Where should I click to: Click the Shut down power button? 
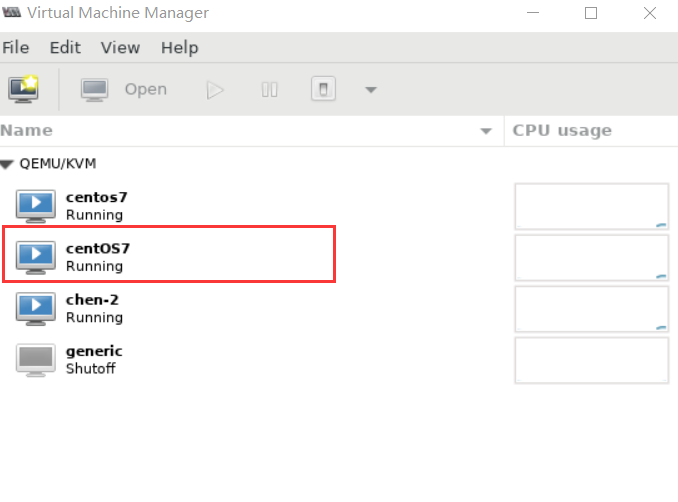tap(323, 89)
